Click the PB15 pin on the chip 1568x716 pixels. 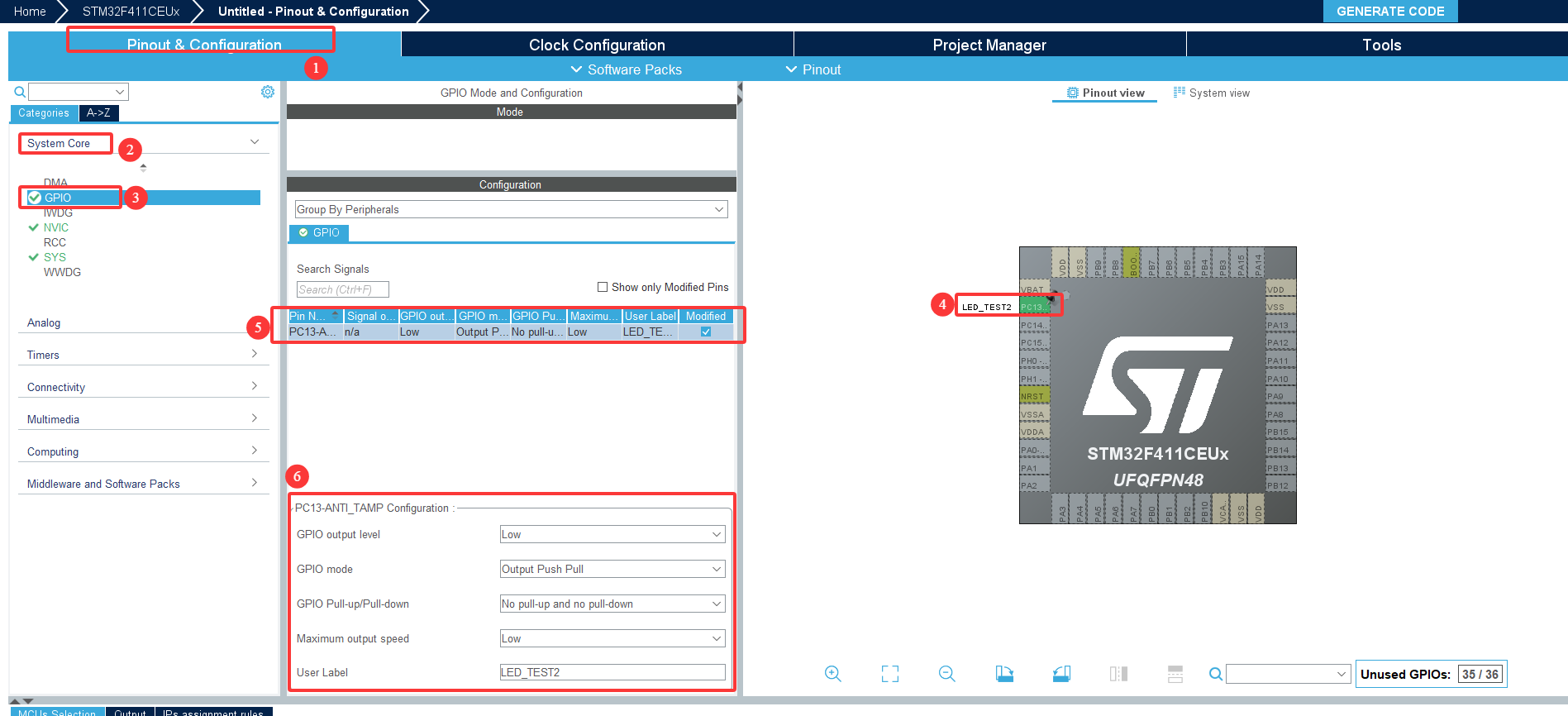1280,432
